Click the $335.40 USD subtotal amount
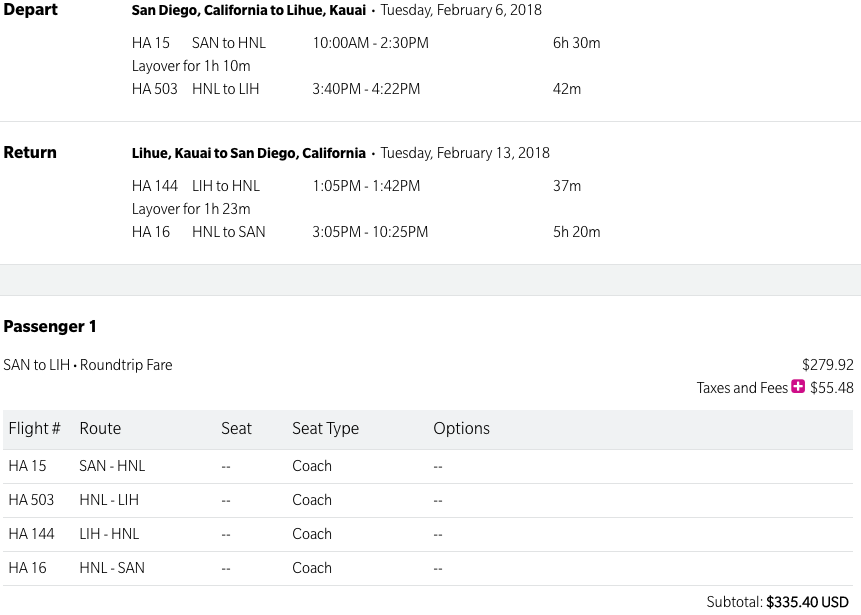The width and height of the screenshot is (861, 615). [807, 602]
